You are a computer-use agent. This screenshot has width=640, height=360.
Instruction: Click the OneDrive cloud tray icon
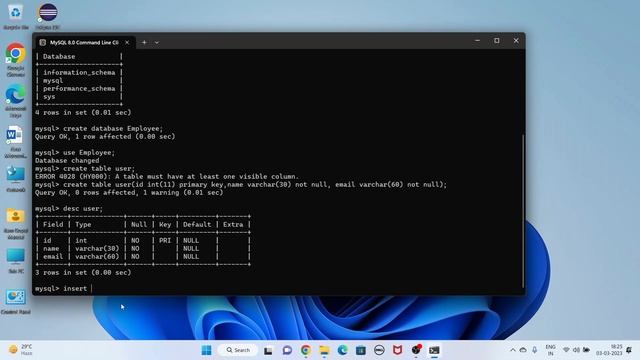pos(523,350)
